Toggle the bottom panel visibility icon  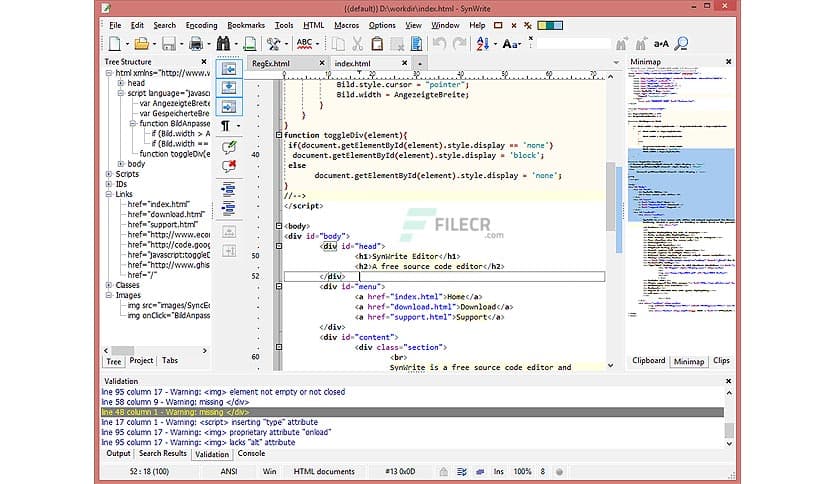pyautogui.click(x=229, y=87)
